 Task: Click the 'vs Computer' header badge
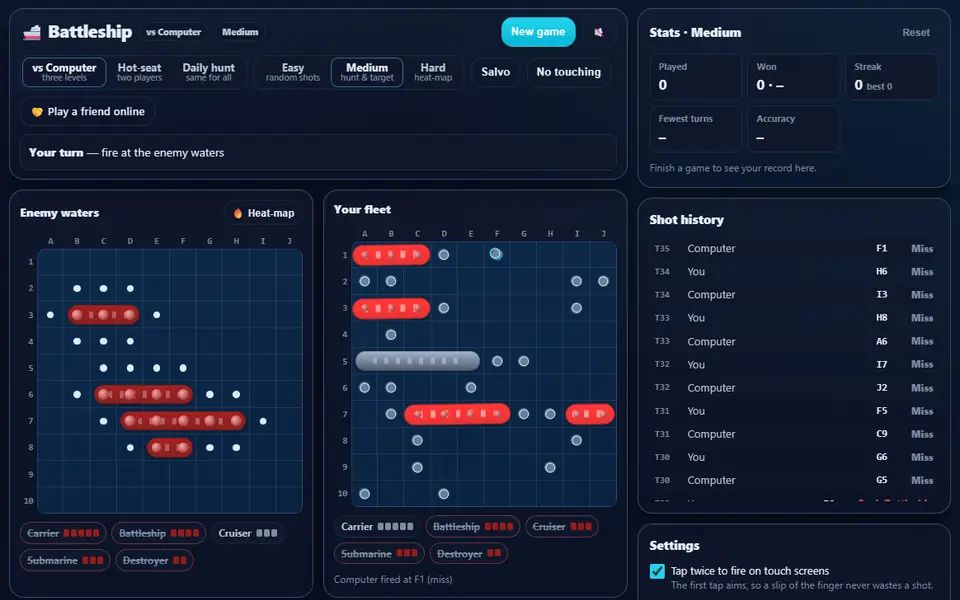coord(173,32)
